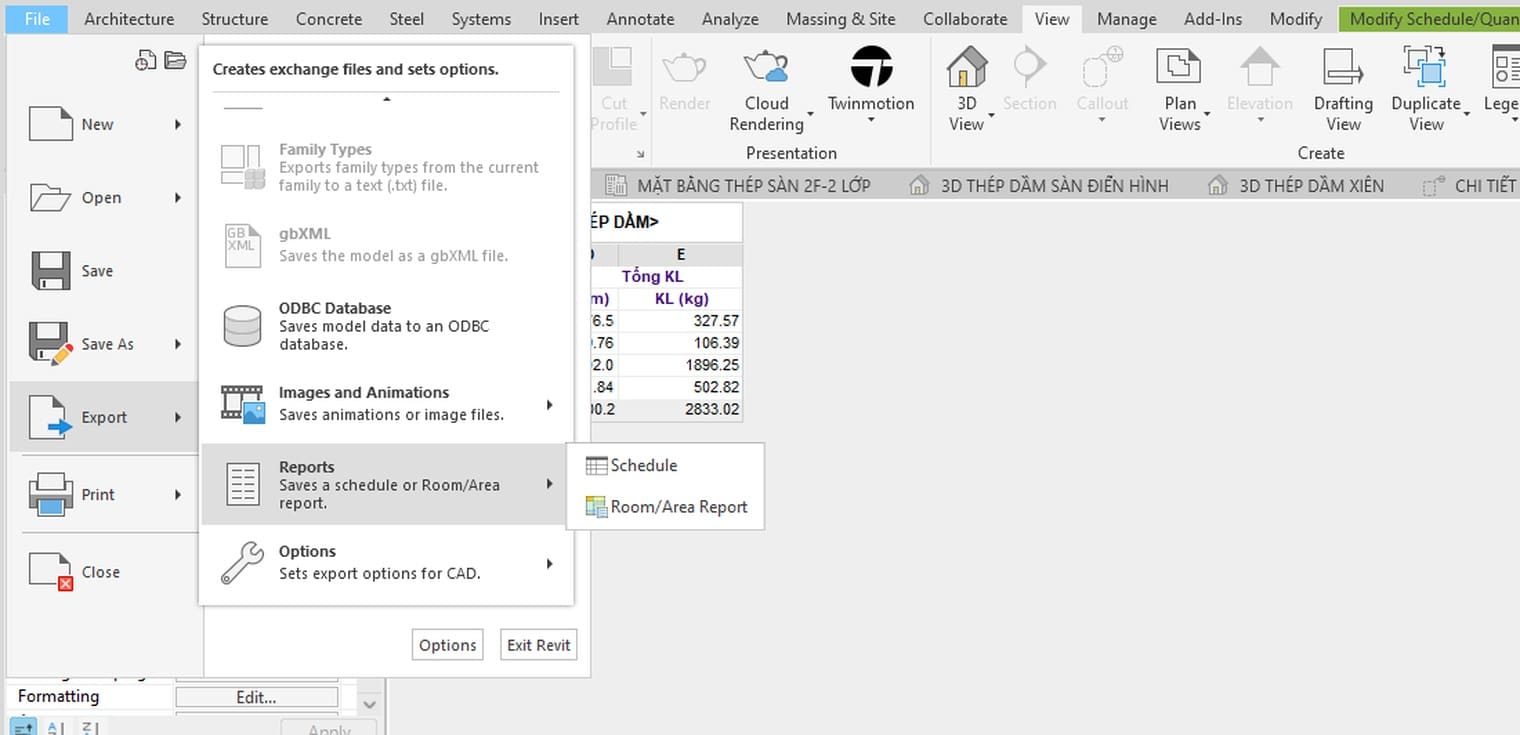Click the Twinmotion logo icon

(871, 67)
